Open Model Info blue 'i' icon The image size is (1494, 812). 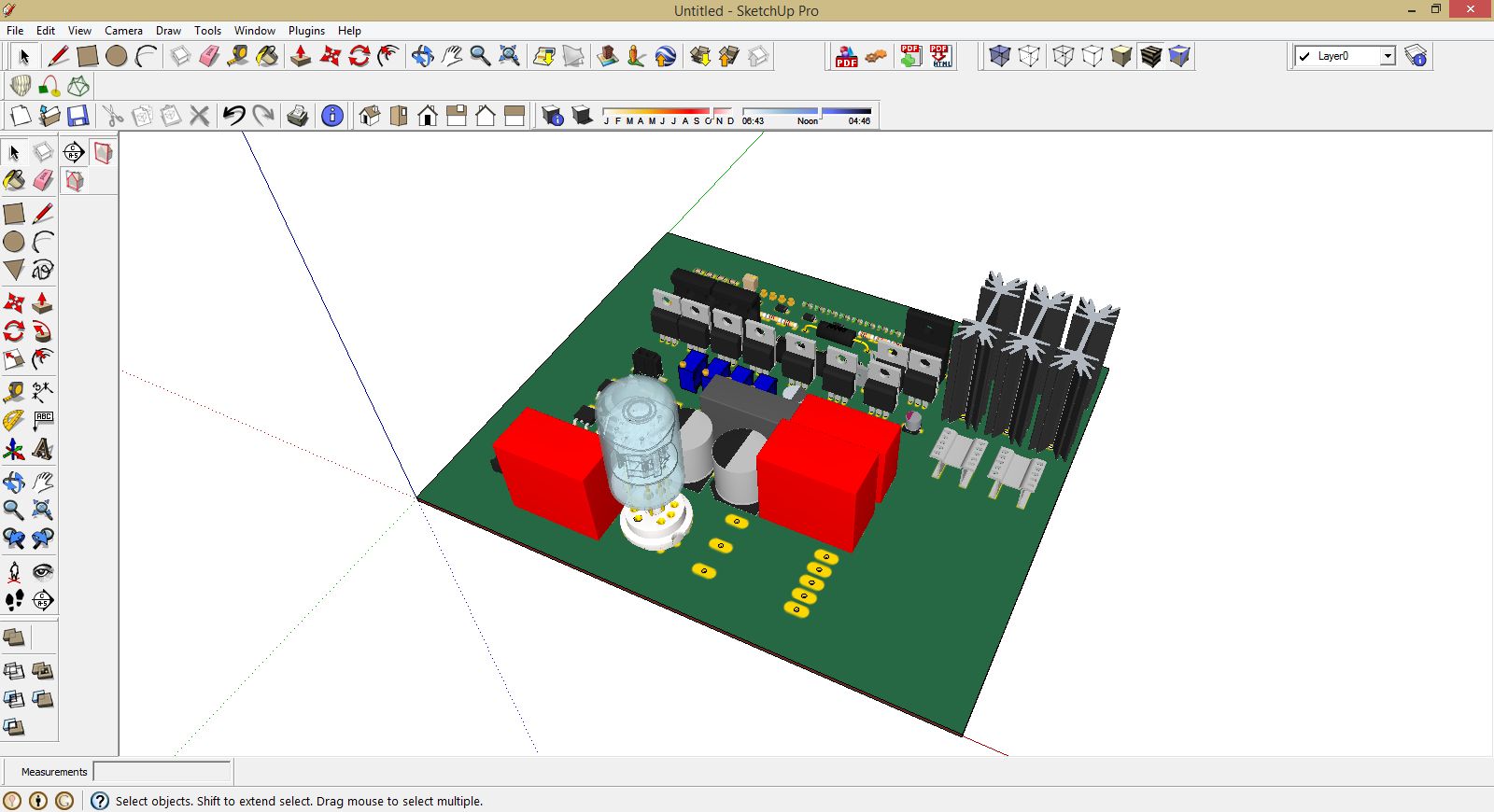click(331, 116)
